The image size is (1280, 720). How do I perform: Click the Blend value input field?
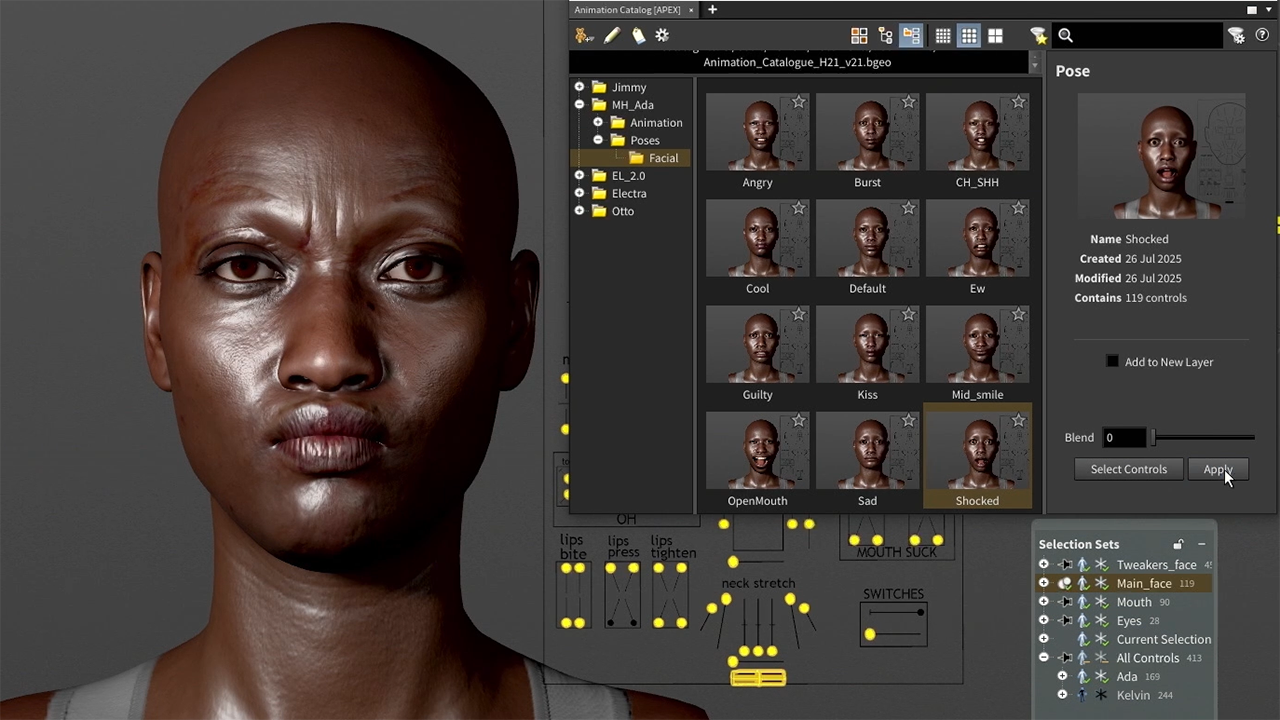[x=1124, y=438]
